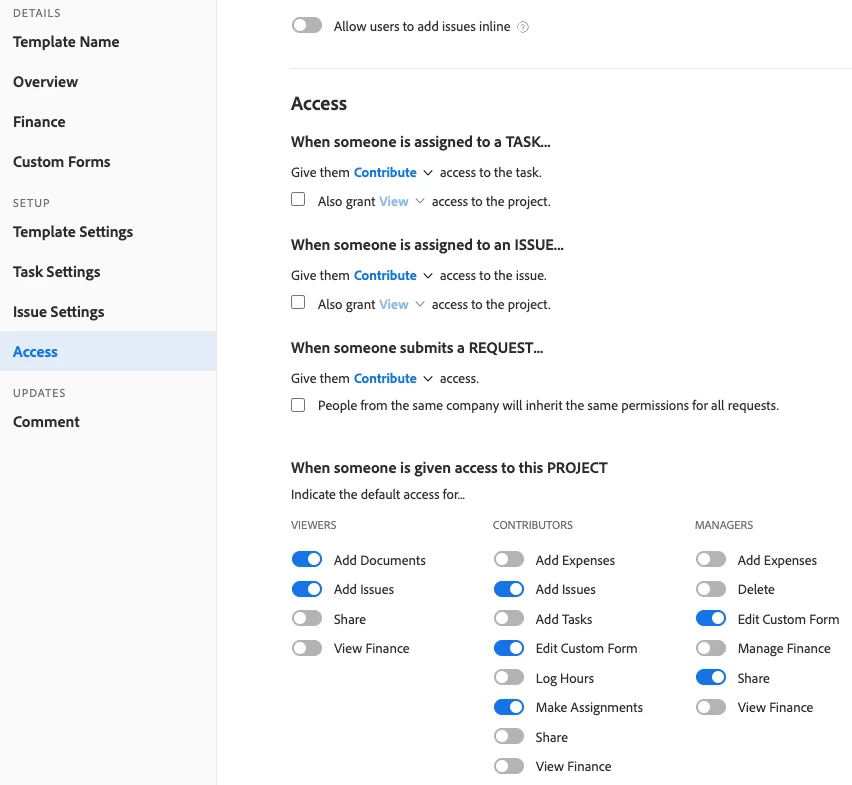Click the help icon beside inline issues
This screenshot has width=852, height=785.
(523, 27)
